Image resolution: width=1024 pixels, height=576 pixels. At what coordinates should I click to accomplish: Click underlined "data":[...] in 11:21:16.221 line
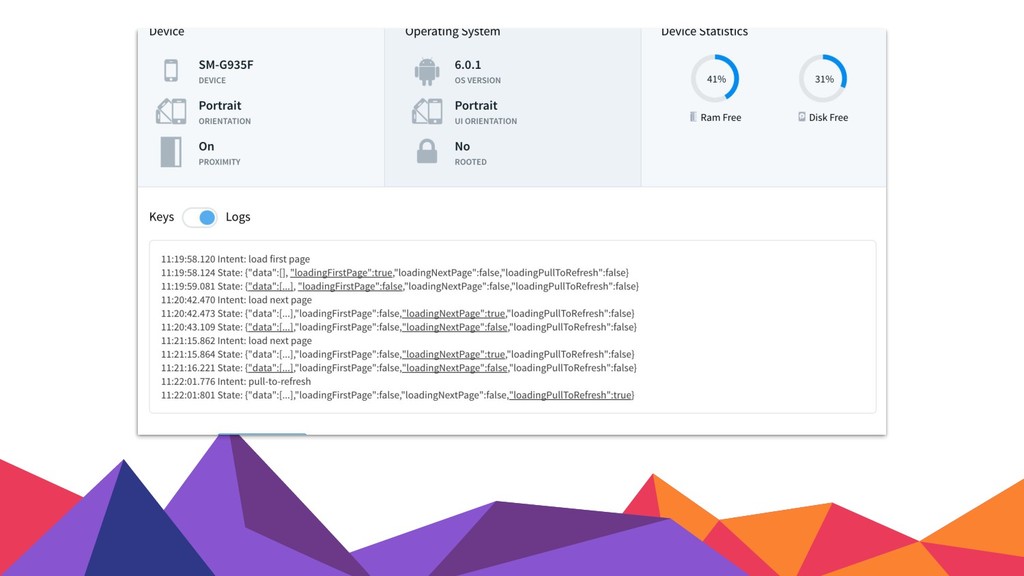click(x=270, y=368)
